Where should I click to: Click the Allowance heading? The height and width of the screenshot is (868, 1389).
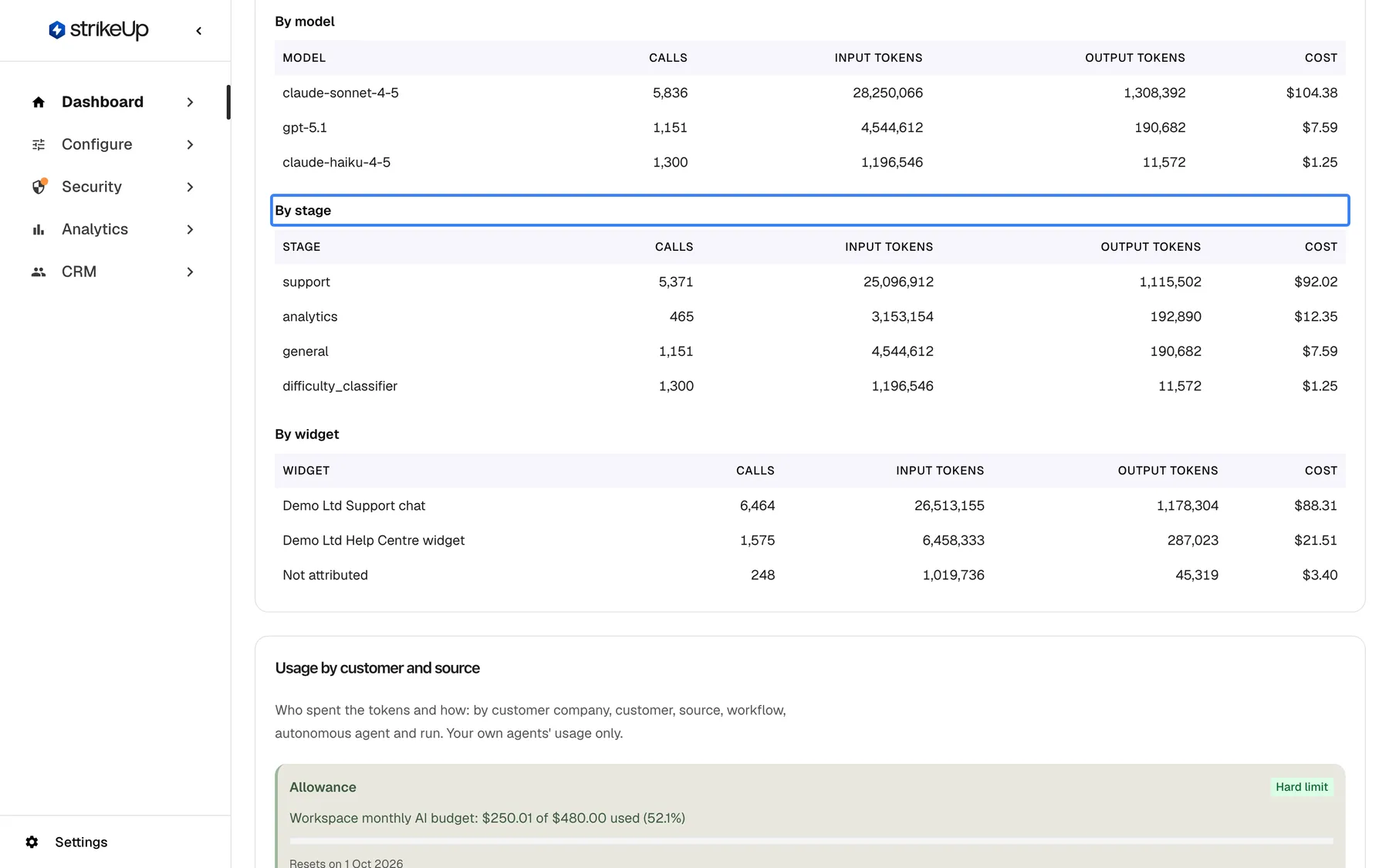point(323,787)
